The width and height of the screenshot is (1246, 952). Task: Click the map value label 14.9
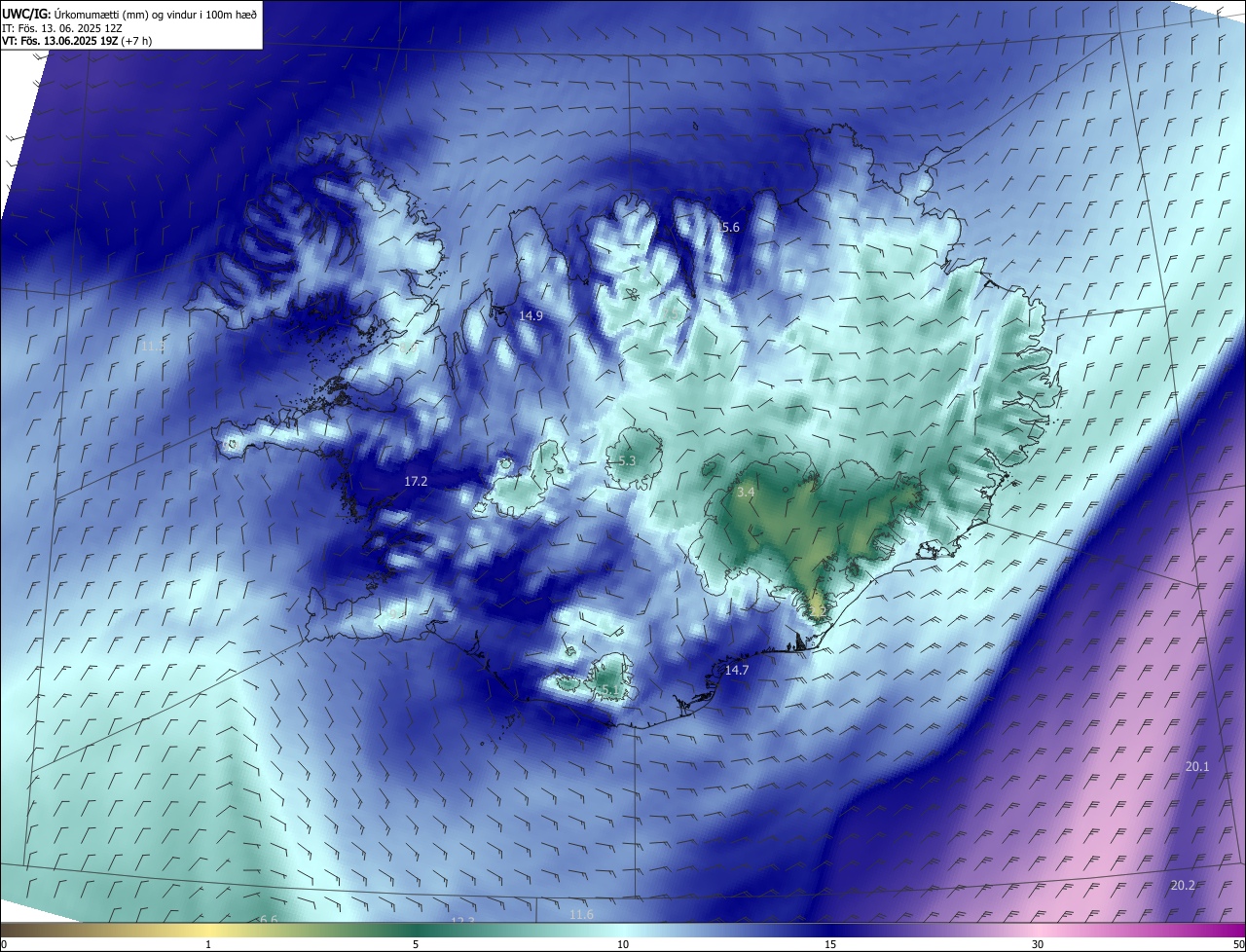tap(531, 315)
